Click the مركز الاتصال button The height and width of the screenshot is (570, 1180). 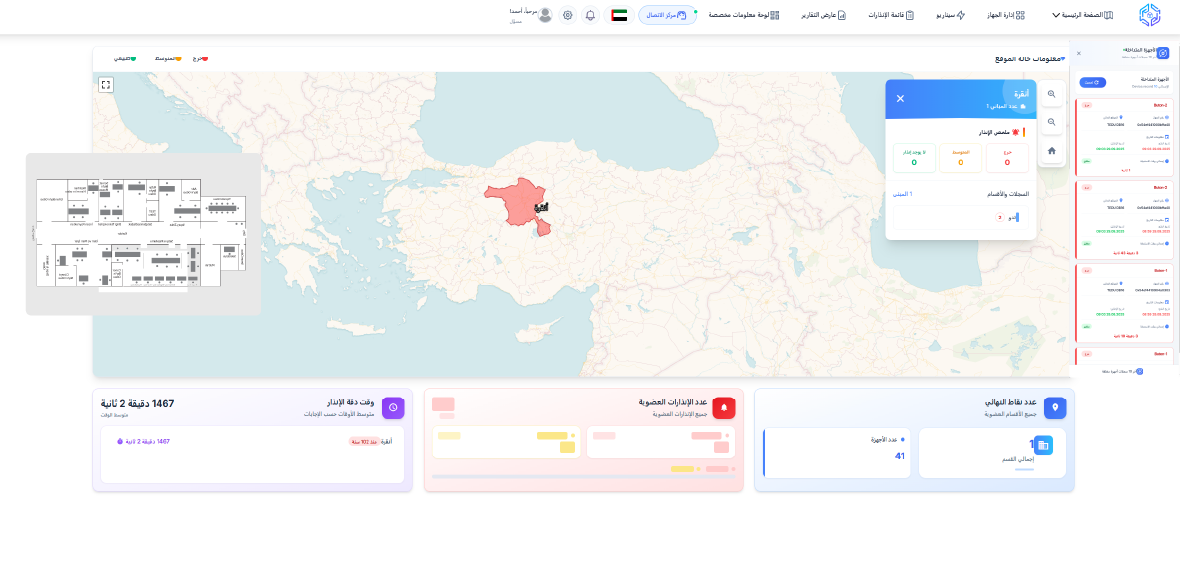coord(668,15)
